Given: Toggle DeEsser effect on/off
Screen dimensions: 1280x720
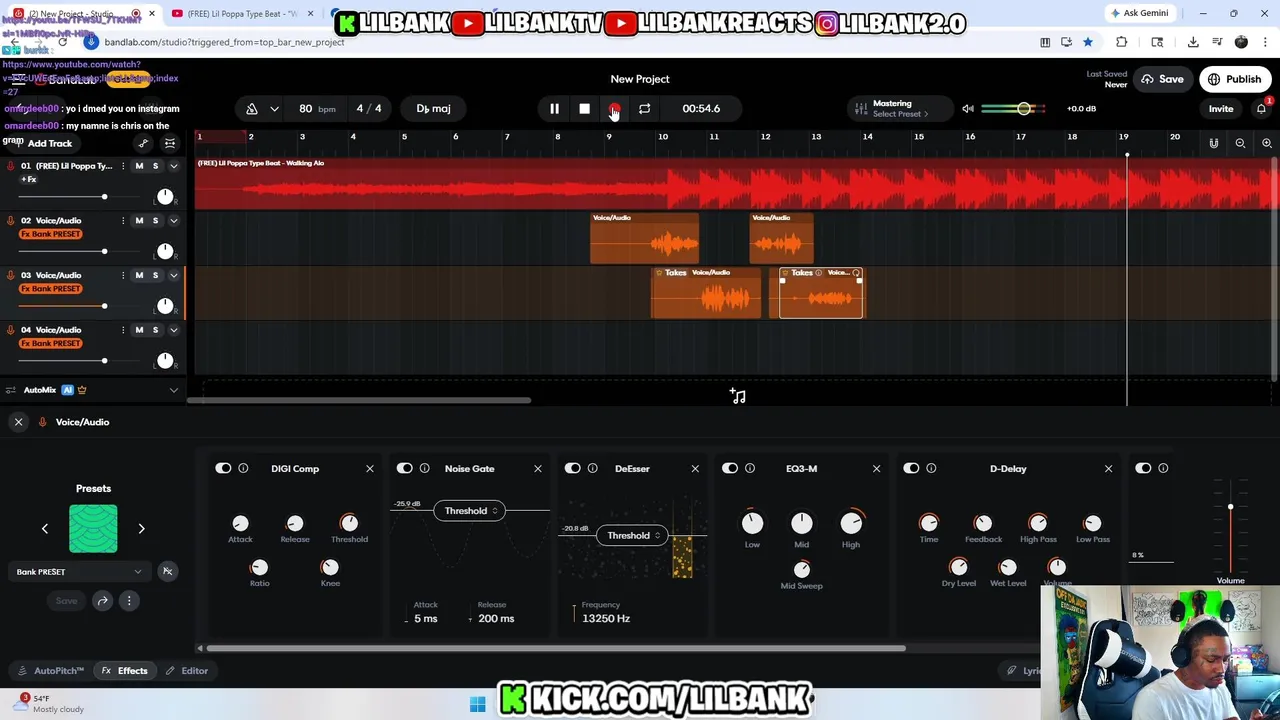Looking at the screenshot, I should pyautogui.click(x=572, y=468).
